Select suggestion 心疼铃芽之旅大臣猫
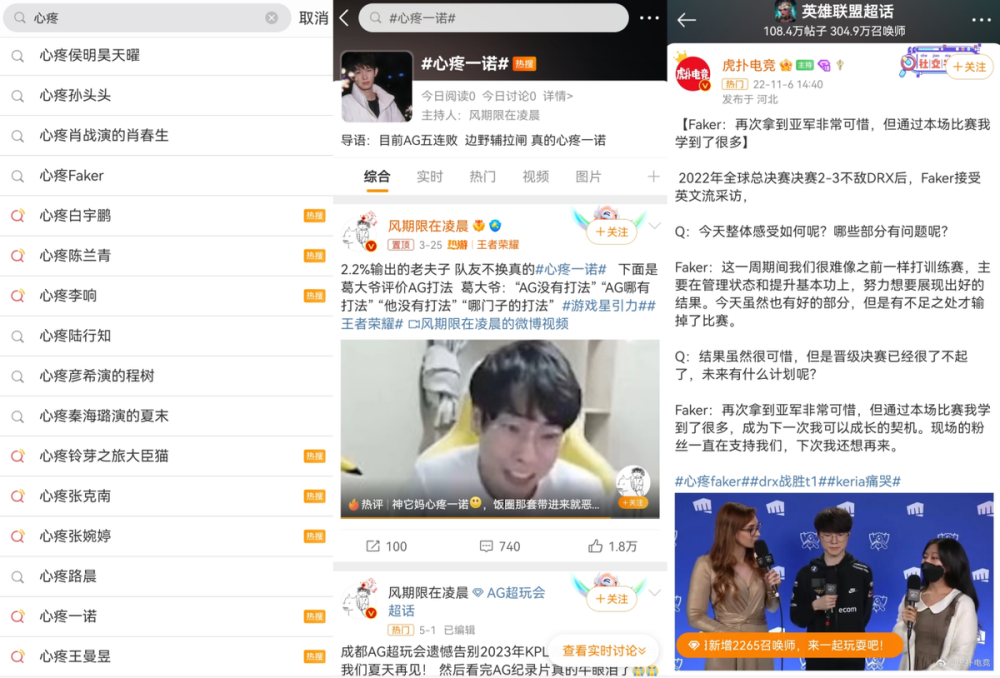Screen dimensions: 1000x678 click(166, 456)
